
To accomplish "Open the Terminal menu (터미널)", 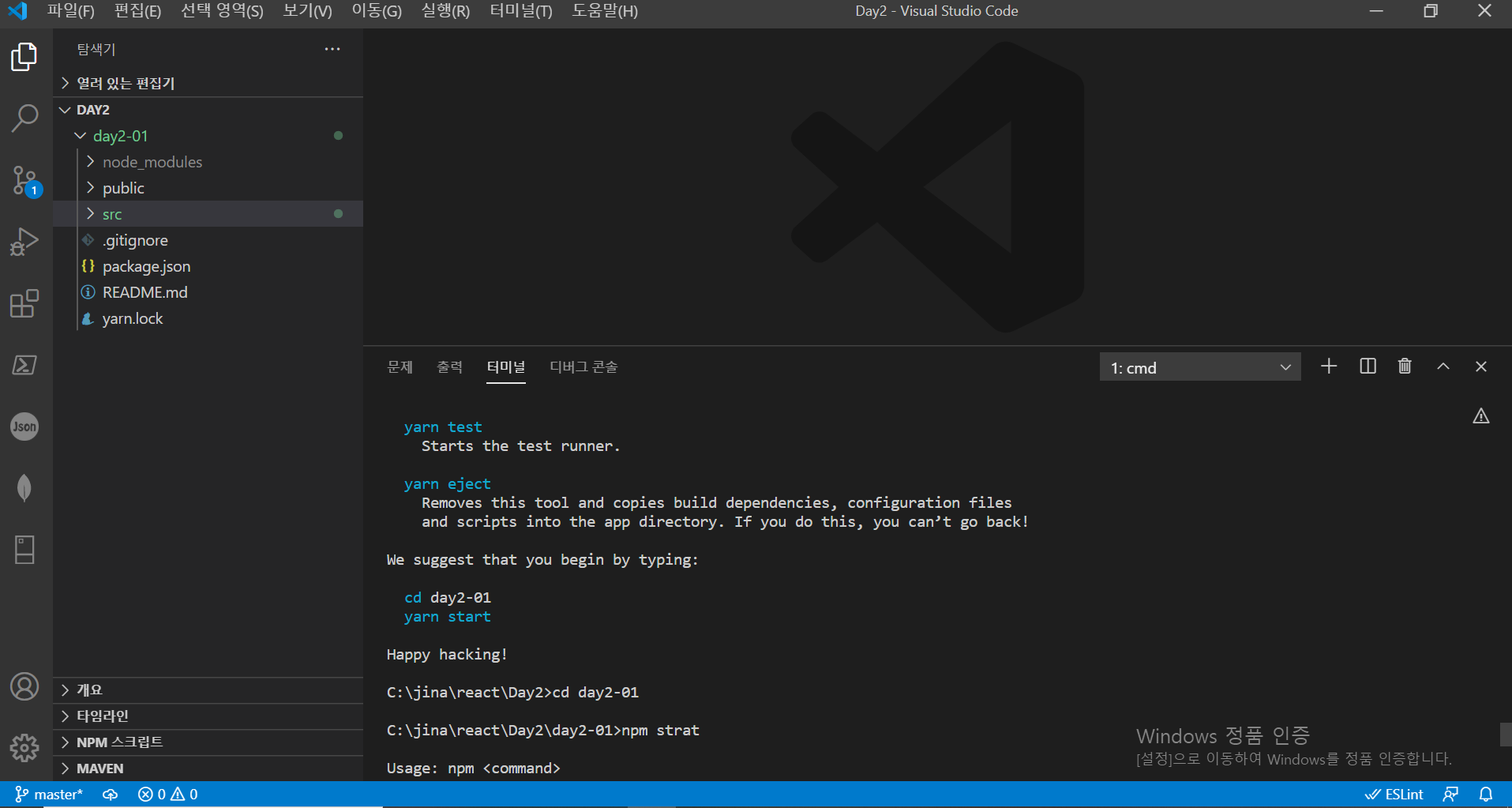I will tap(520, 11).
